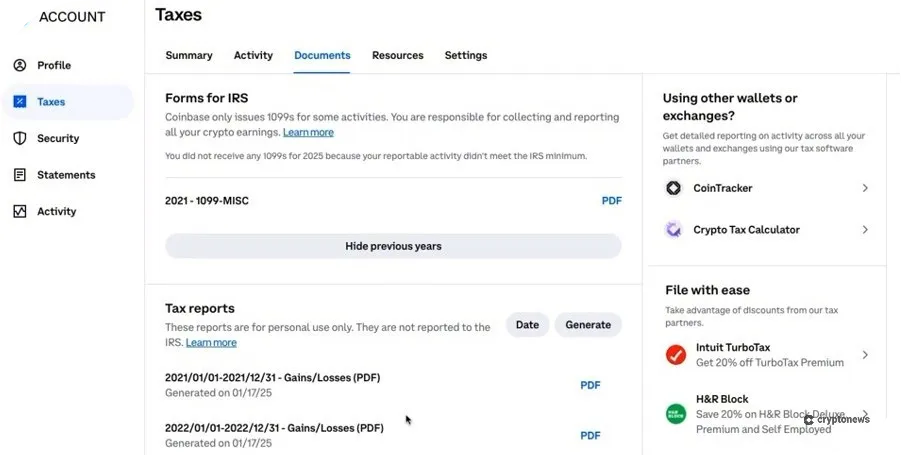Expand the Intuit TurboTax chevron arrow
902x455 pixels.
tap(865, 355)
